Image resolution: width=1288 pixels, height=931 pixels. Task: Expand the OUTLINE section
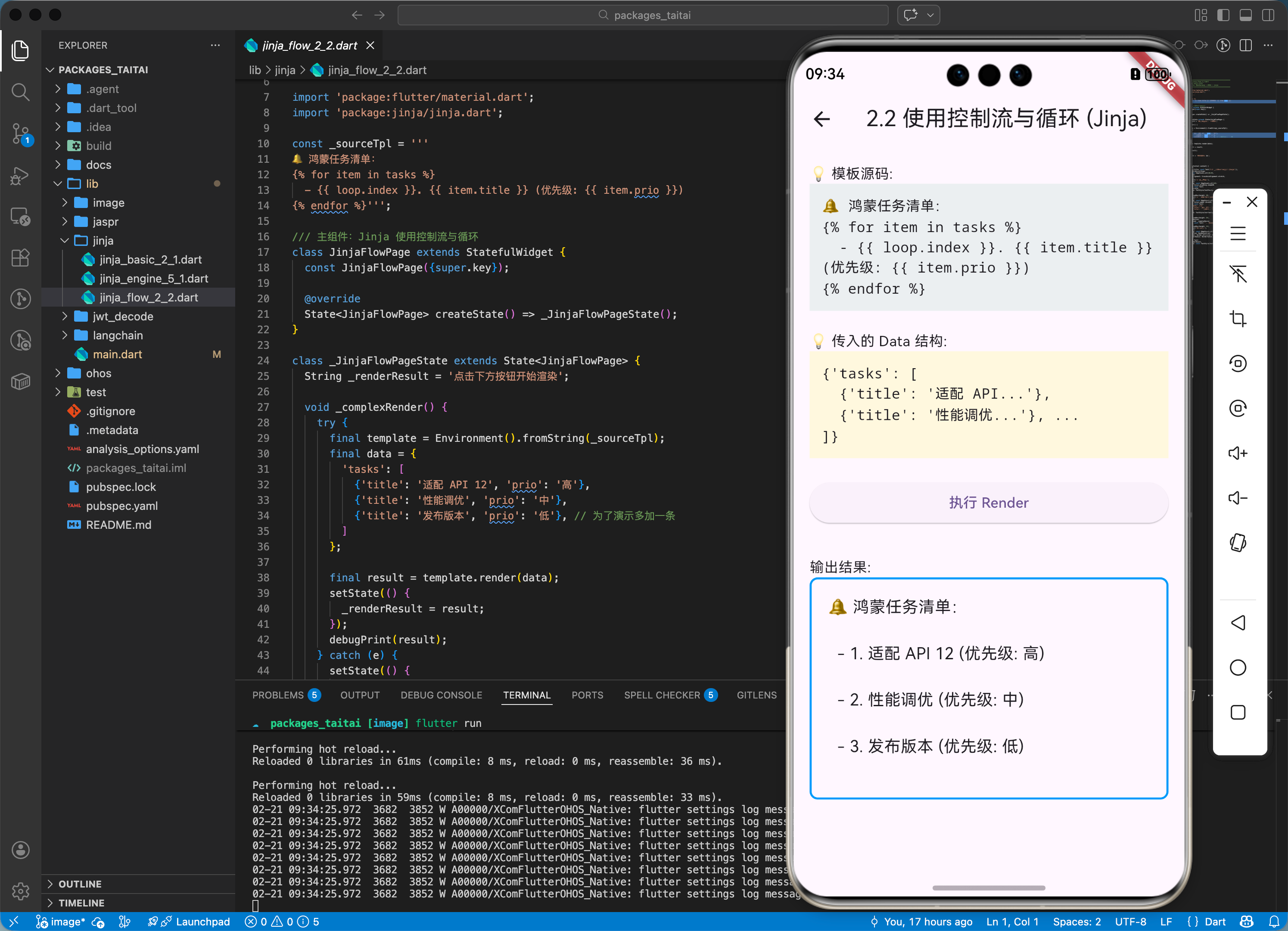coord(80,884)
